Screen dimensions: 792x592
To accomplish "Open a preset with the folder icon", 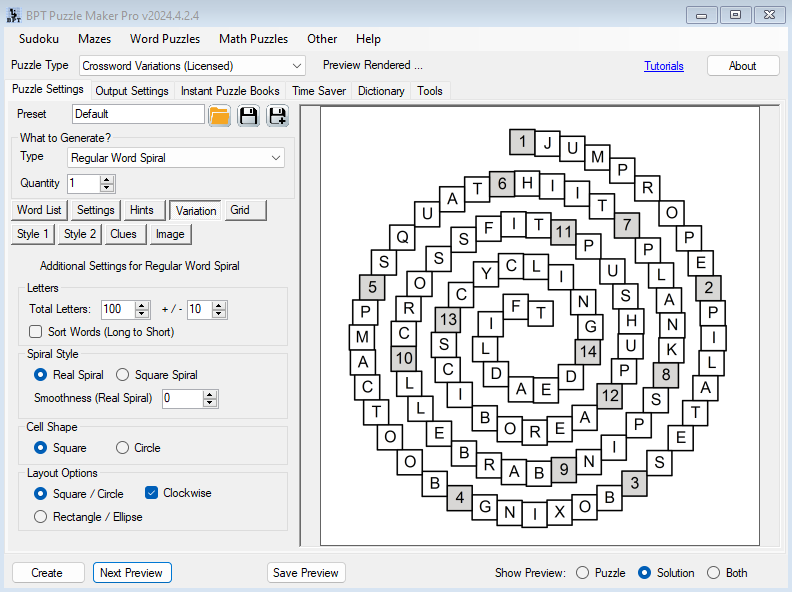I will (x=219, y=115).
